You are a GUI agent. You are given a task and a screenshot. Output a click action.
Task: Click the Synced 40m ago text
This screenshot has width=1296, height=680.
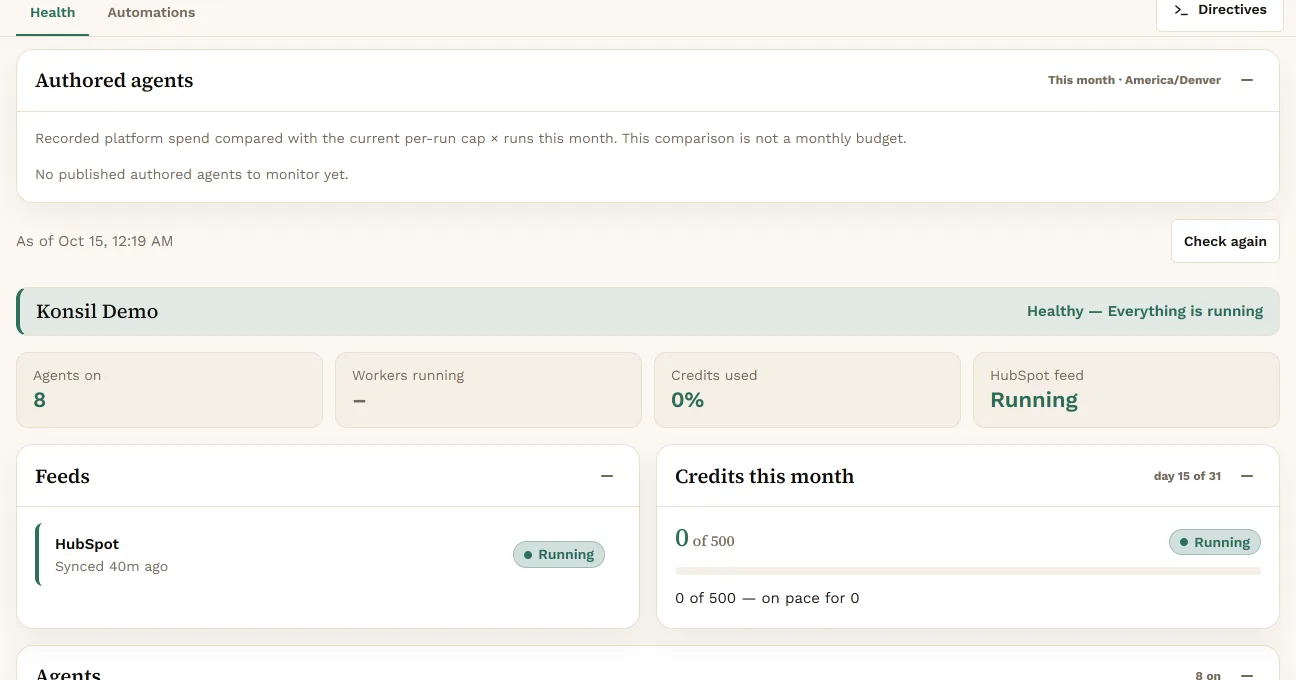111,566
